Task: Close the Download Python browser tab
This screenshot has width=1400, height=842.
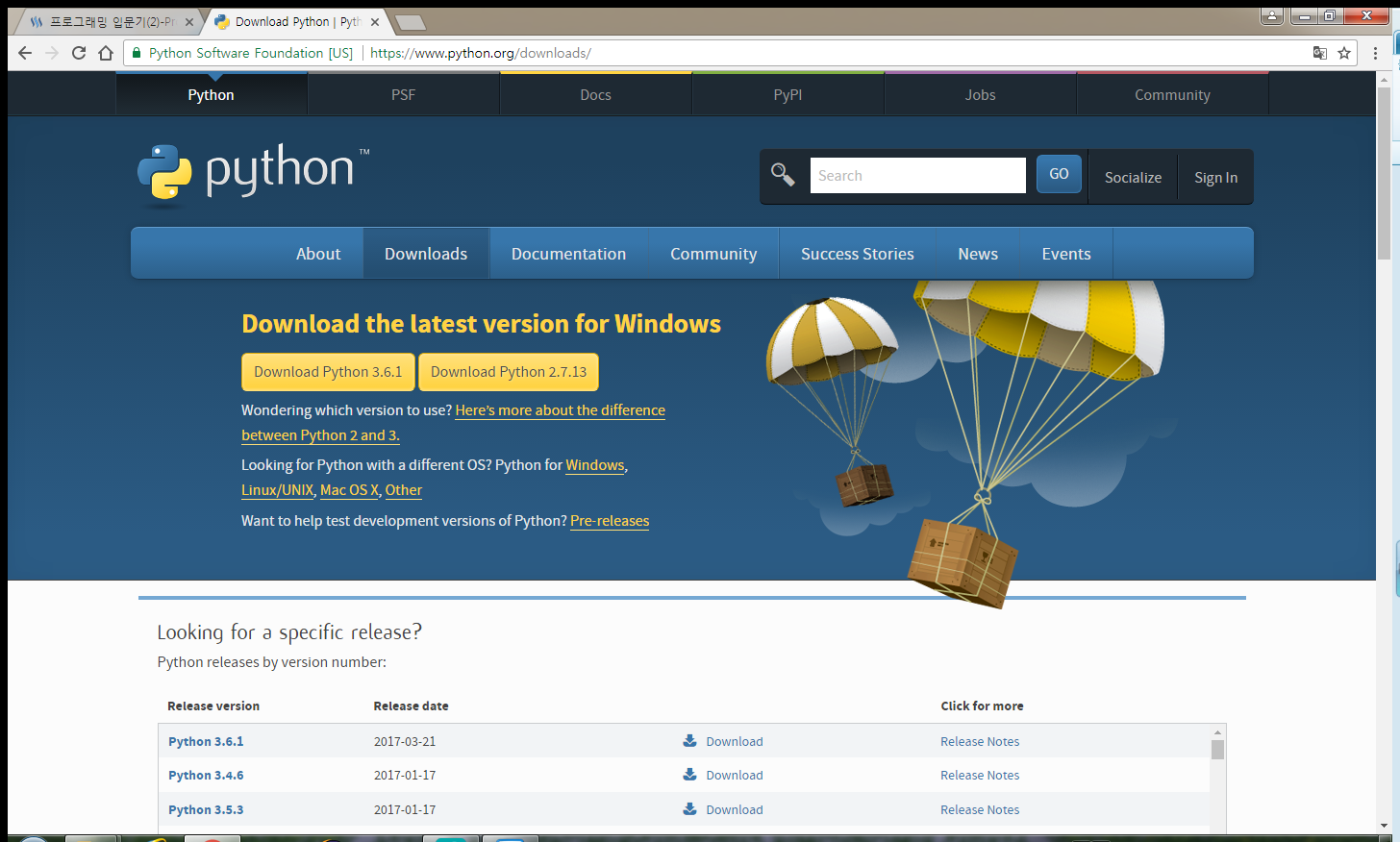Action: point(375,22)
